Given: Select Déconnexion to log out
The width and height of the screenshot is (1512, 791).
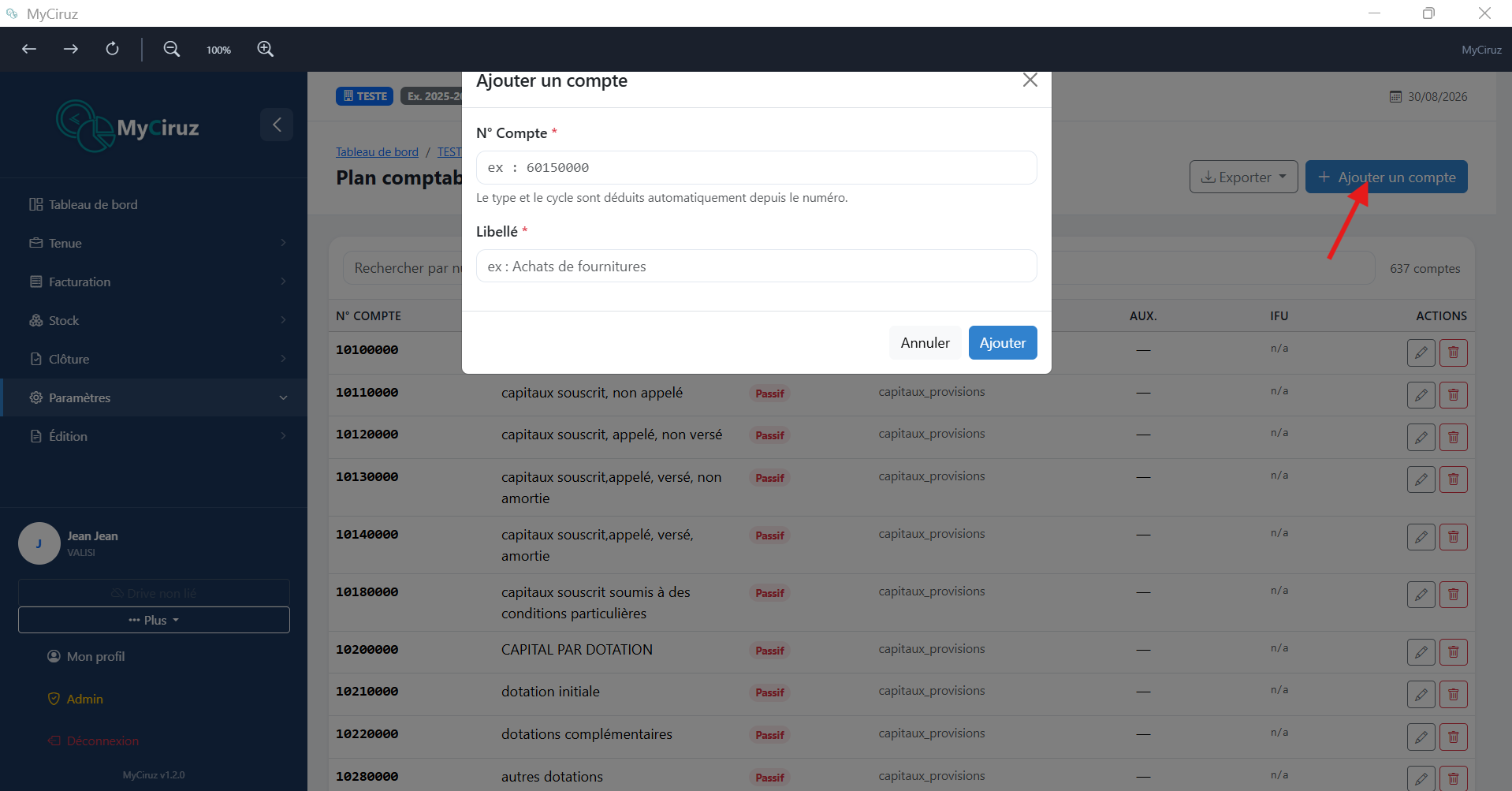Looking at the screenshot, I should pyautogui.click(x=93, y=741).
